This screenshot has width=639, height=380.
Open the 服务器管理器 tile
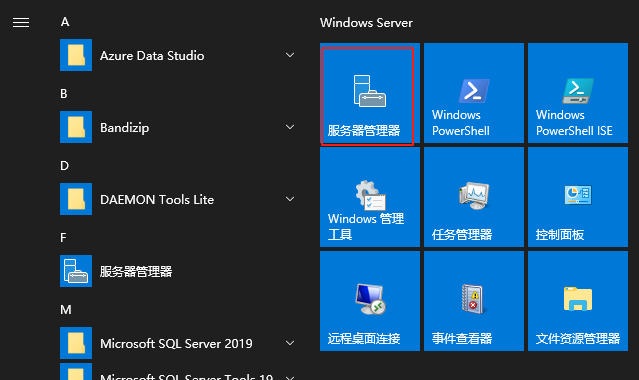click(370, 93)
